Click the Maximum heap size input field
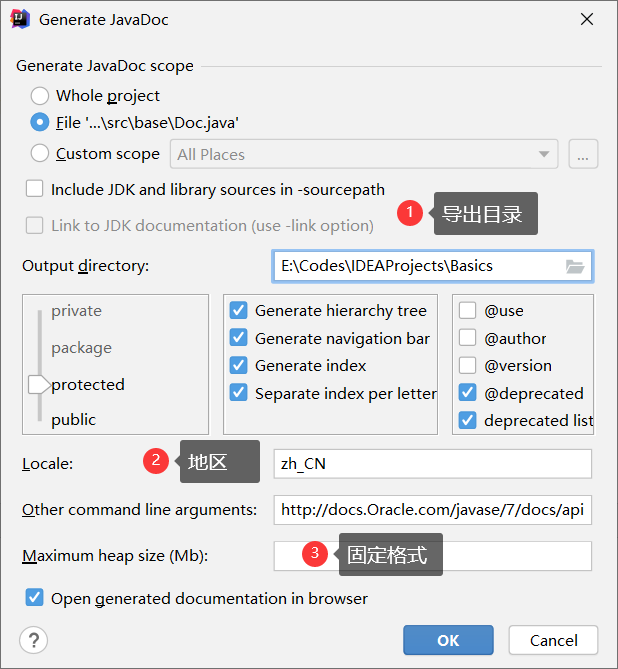The height and width of the screenshot is (669, 618). pos(432,556)
